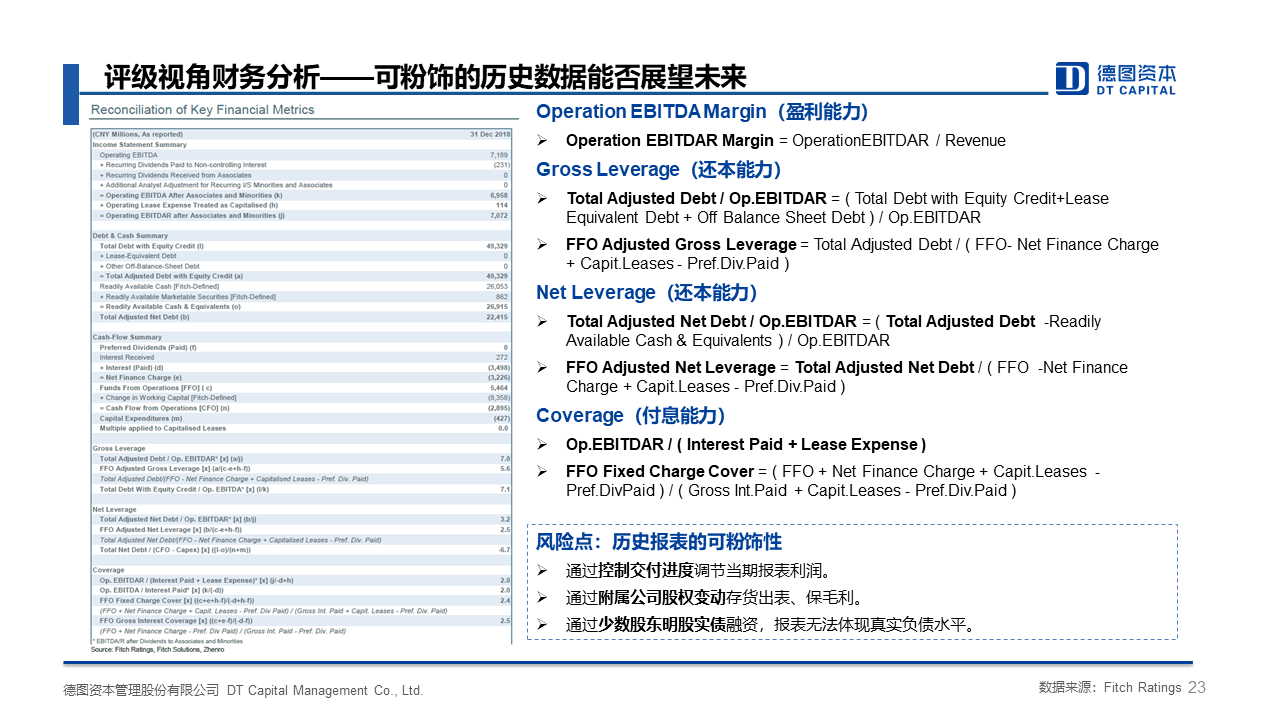Click the DT Capital logo icon
Viewport: 1280px width, 720px height.
click(x=1072, y=78)
